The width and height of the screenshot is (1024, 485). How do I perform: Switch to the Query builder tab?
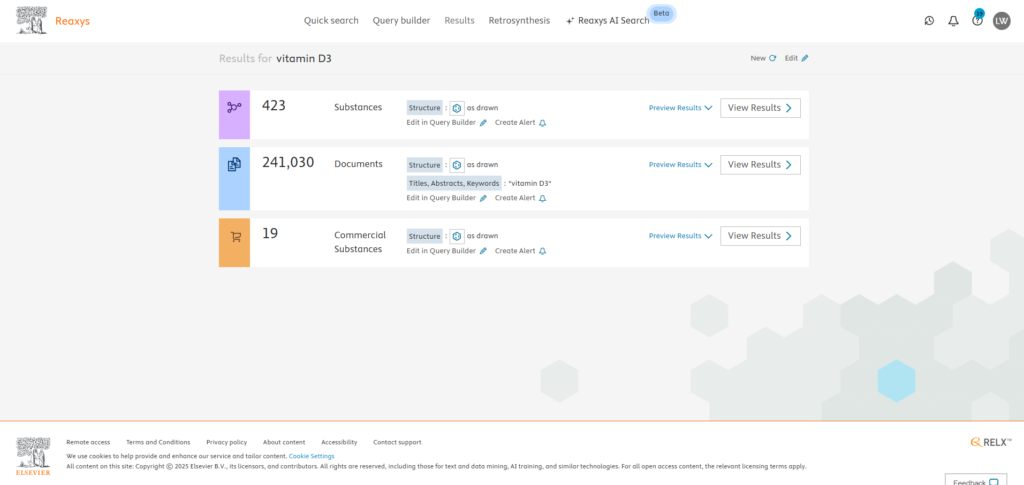pos(401,20)
